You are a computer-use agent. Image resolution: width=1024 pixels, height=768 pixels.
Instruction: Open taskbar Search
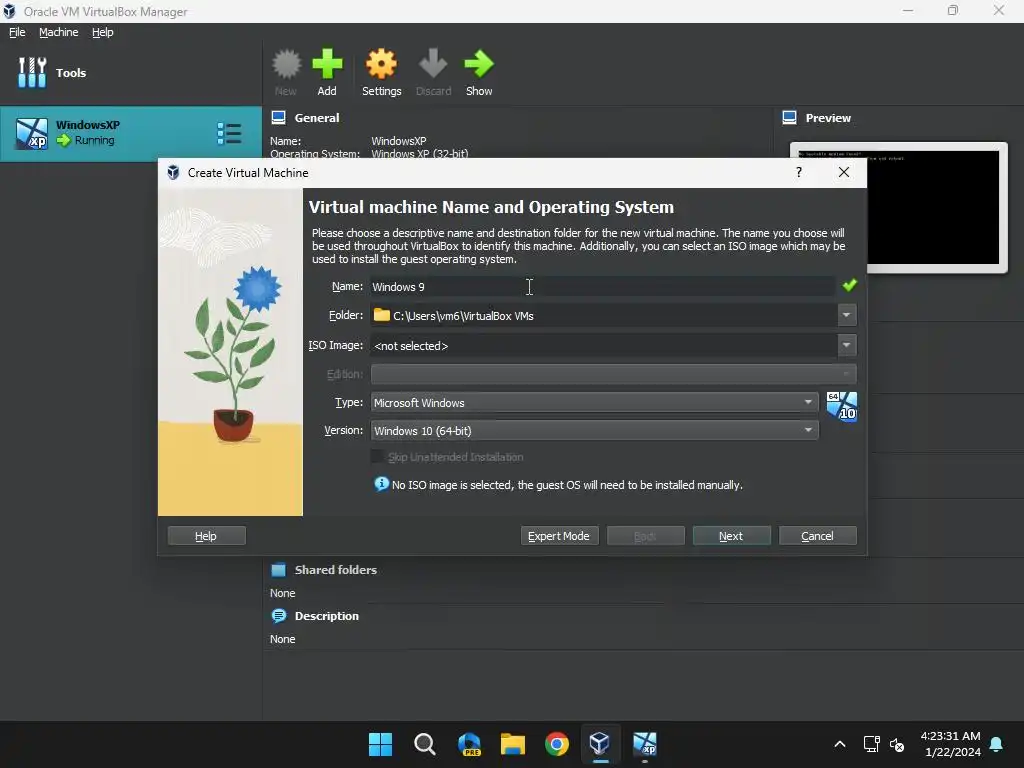point(424,744)
